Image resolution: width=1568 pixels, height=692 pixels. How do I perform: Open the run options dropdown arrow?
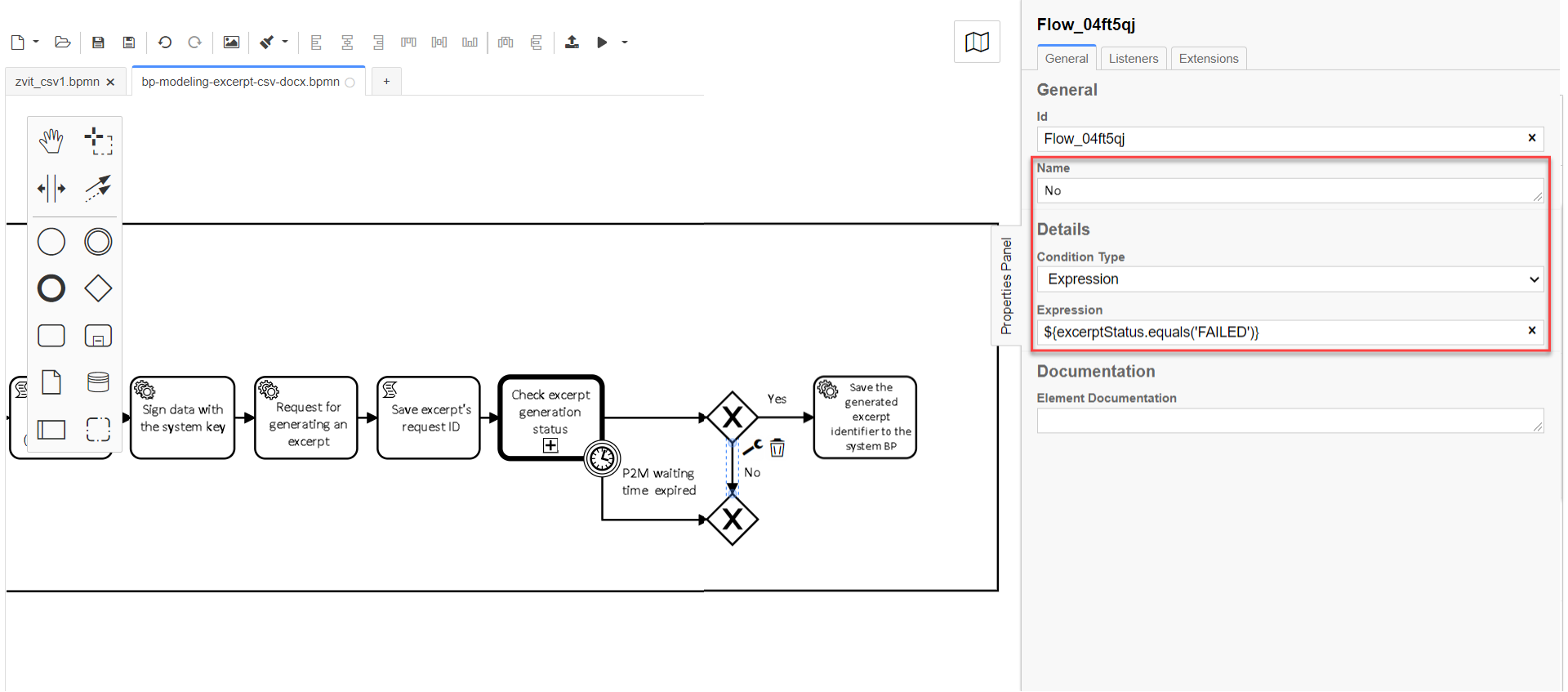625,42
